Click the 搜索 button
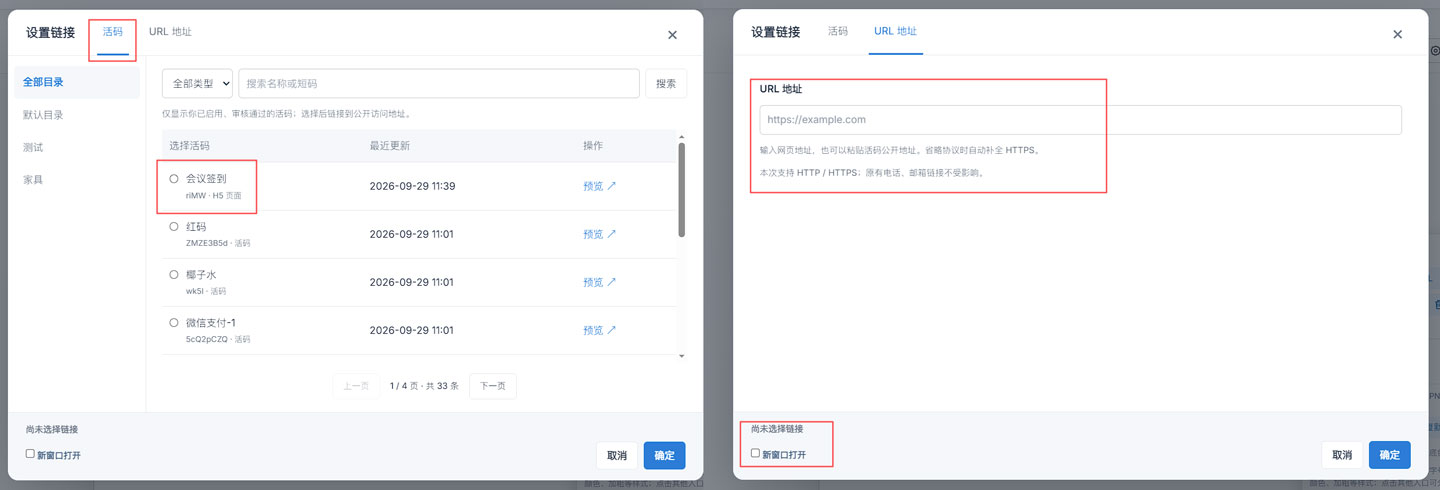Screen dimensions: 1440x490 (666, 84)
